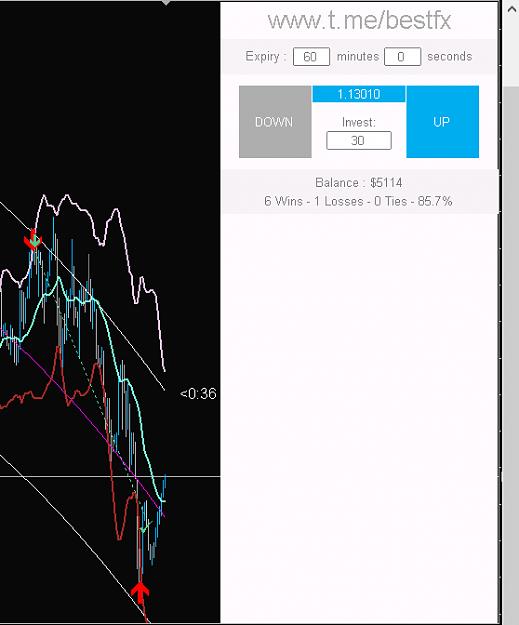
Task: Click the Expiry minutes field showing 60
Action: coord(311,56)
